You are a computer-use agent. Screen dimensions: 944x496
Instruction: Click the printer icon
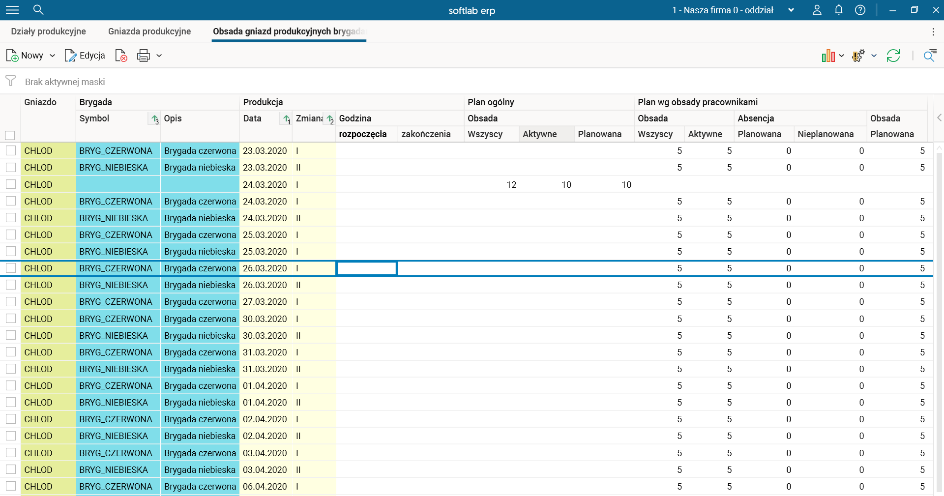[x=143, y=56]
